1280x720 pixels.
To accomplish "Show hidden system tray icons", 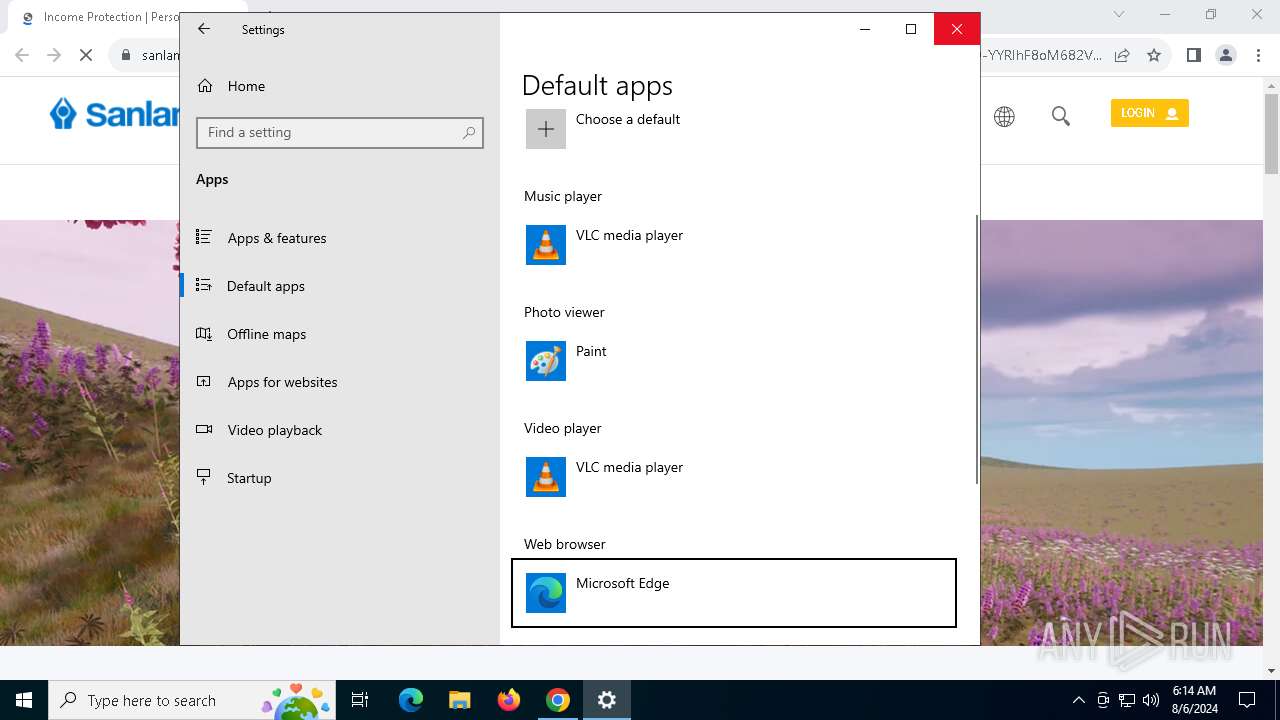I will point(1078,700).
